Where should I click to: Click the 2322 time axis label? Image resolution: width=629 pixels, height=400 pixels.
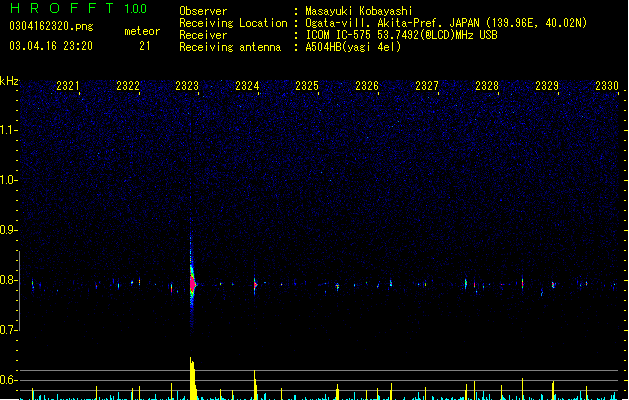click(128, 85)
